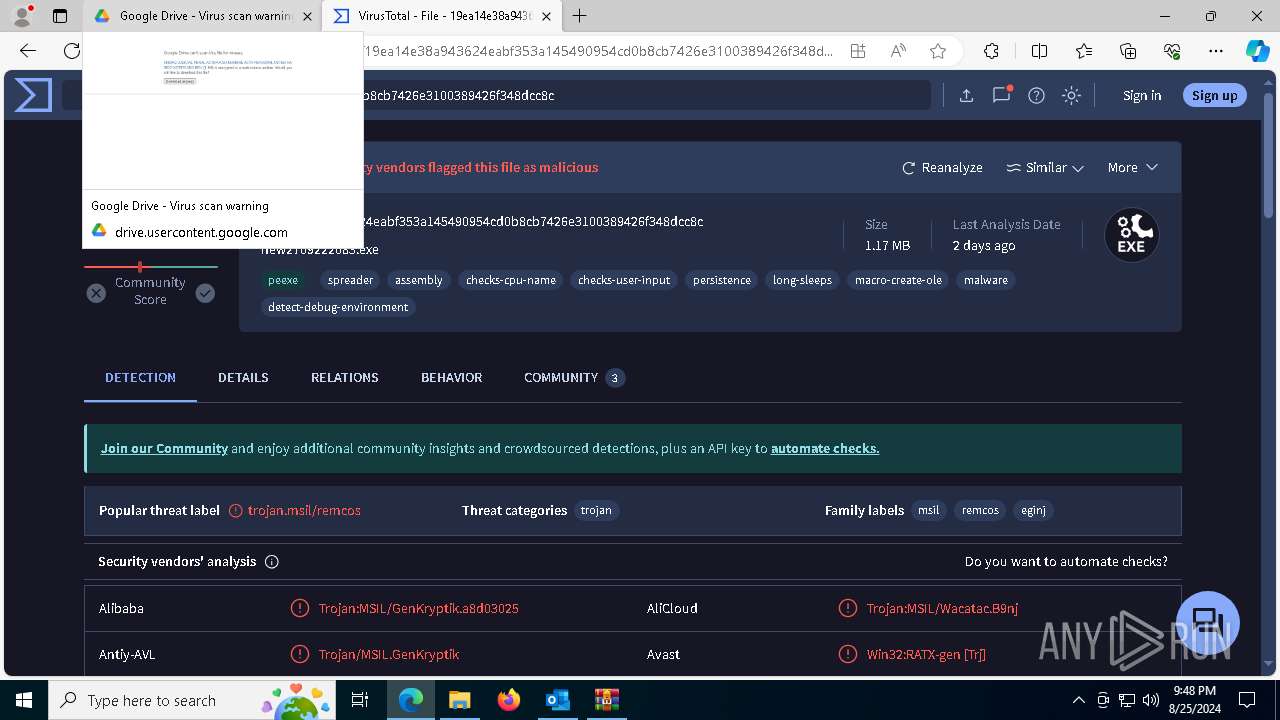The image size is (1280, 720).
Task: Click the VirusTotal logo
Action: click(x=33, y=95)
